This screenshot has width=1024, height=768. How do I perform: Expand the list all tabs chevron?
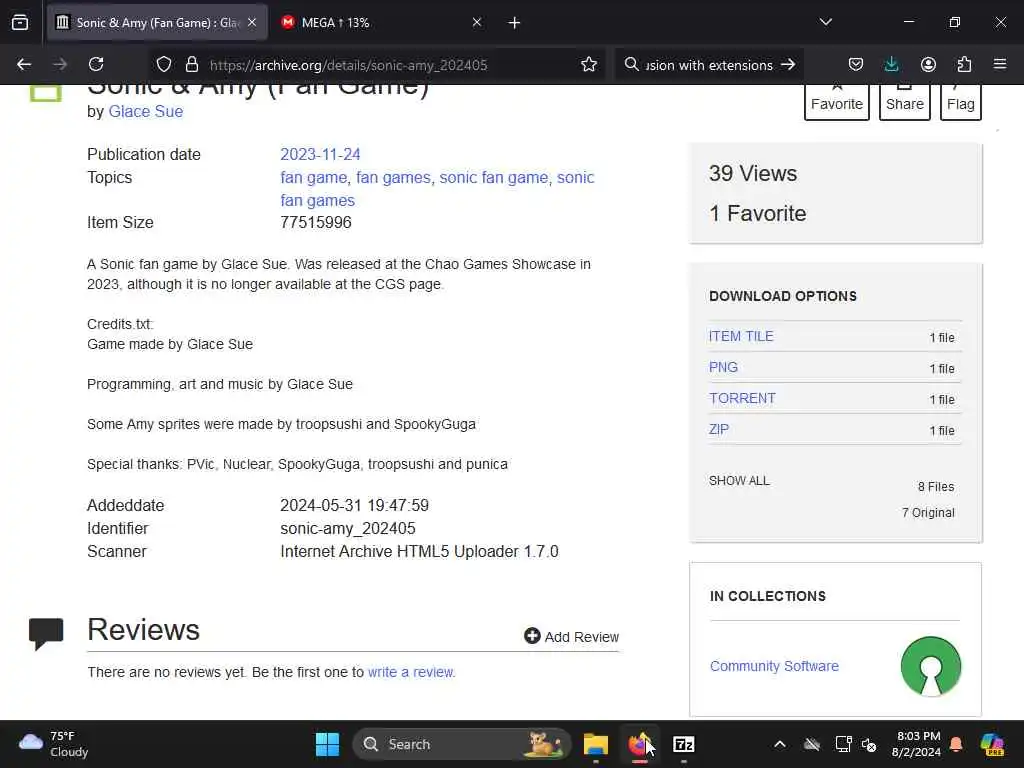825,22
